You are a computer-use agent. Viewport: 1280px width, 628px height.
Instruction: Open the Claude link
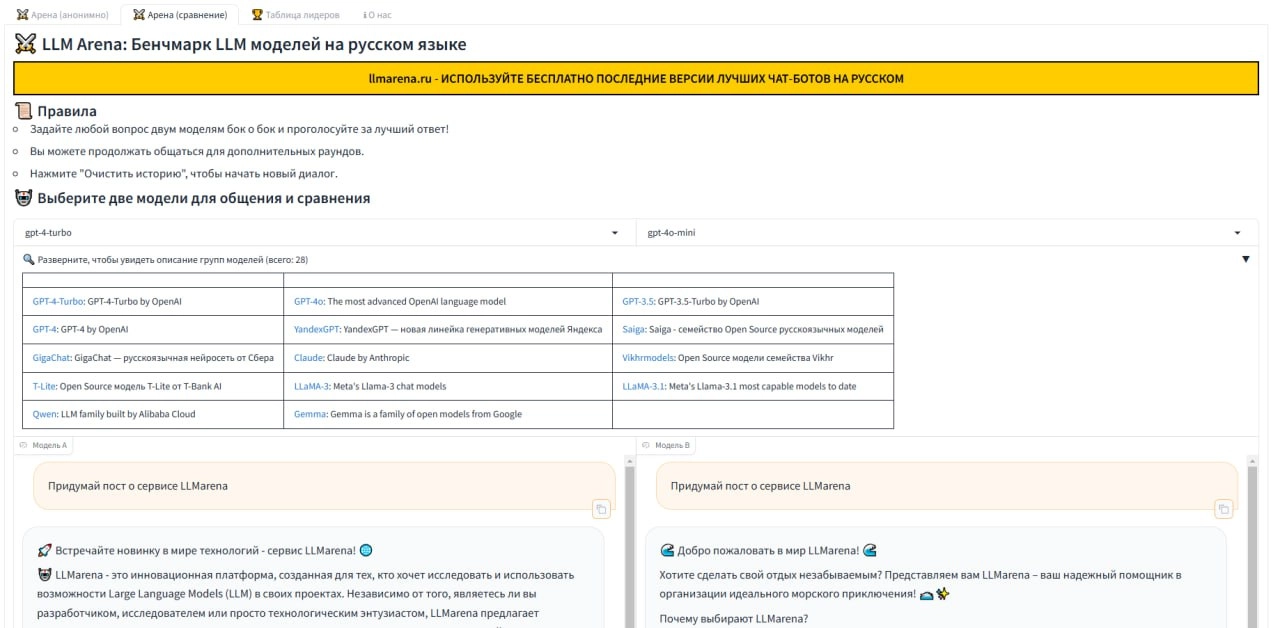click(308, 358)
